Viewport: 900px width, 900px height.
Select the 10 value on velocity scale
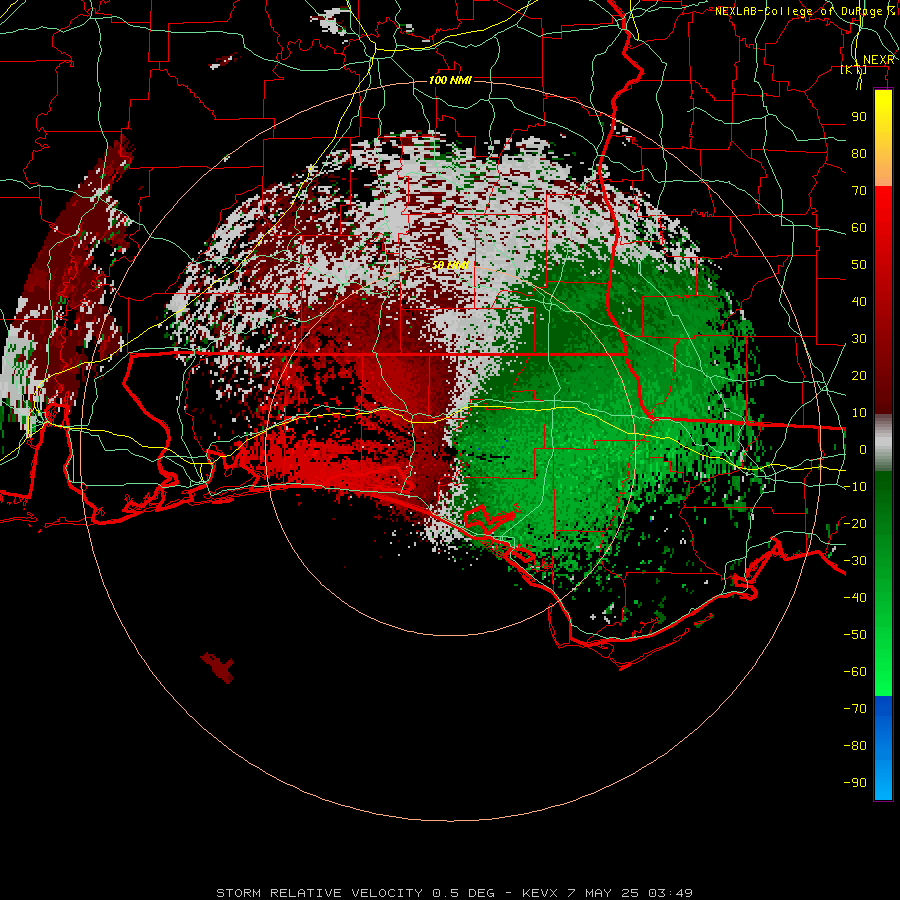coord(859,413)
